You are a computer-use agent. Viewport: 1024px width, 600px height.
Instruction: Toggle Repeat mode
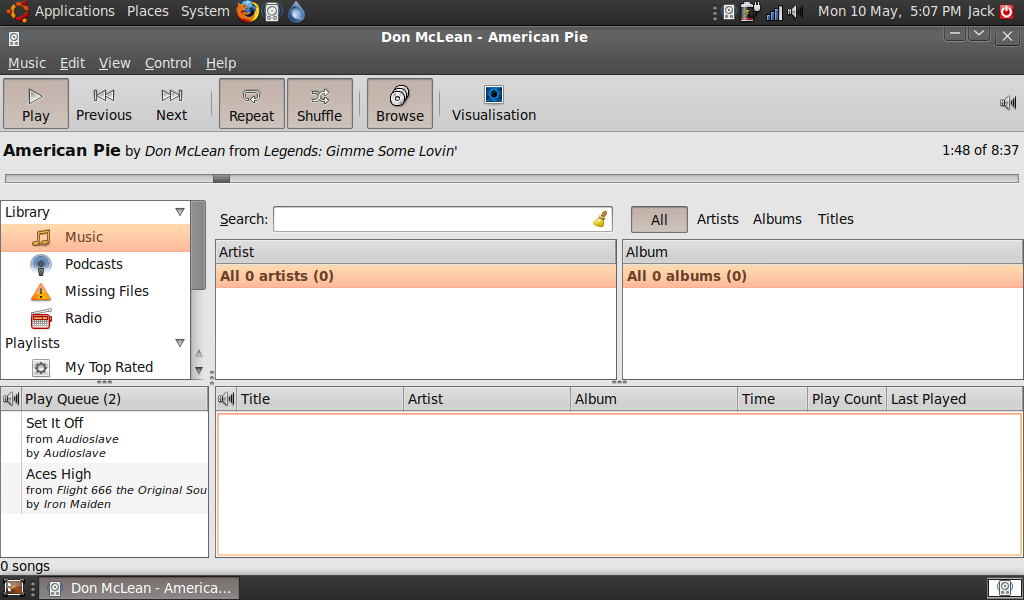coord(251,104)
